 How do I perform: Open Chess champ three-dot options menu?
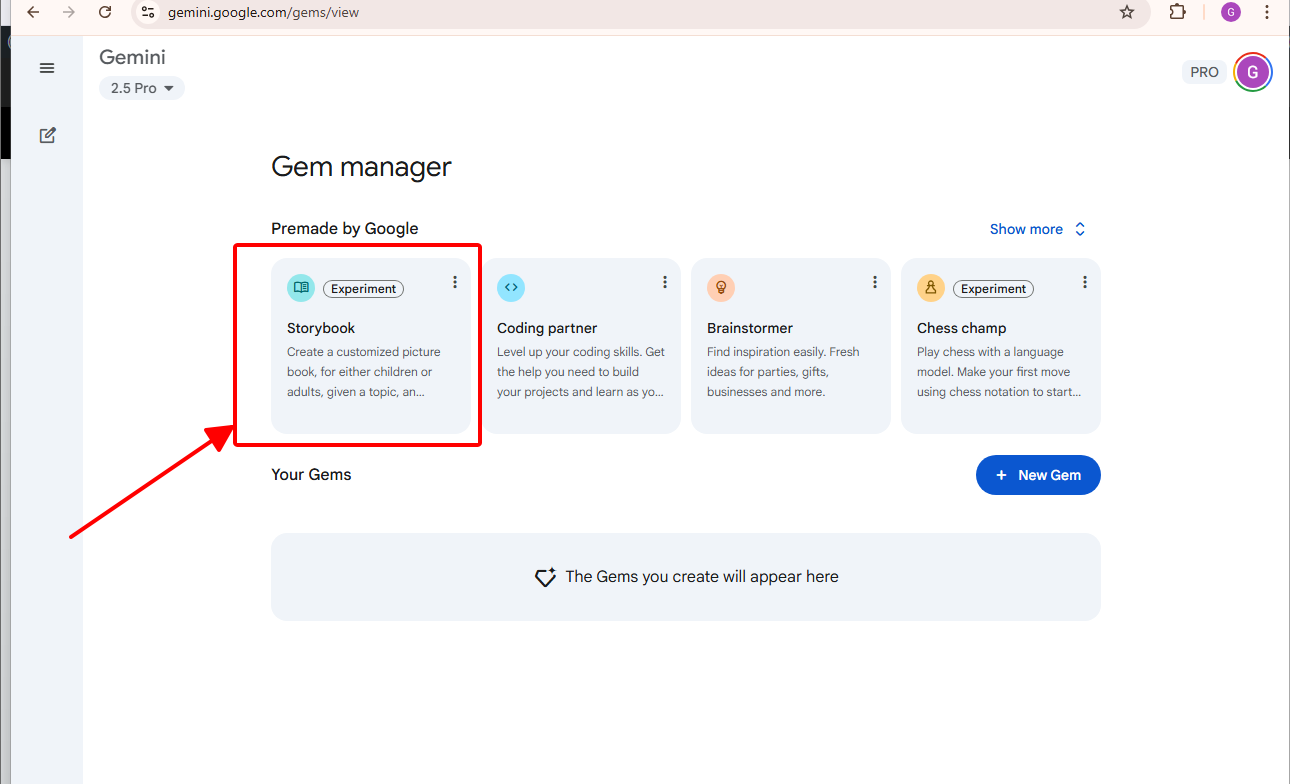click(1085, 283)
